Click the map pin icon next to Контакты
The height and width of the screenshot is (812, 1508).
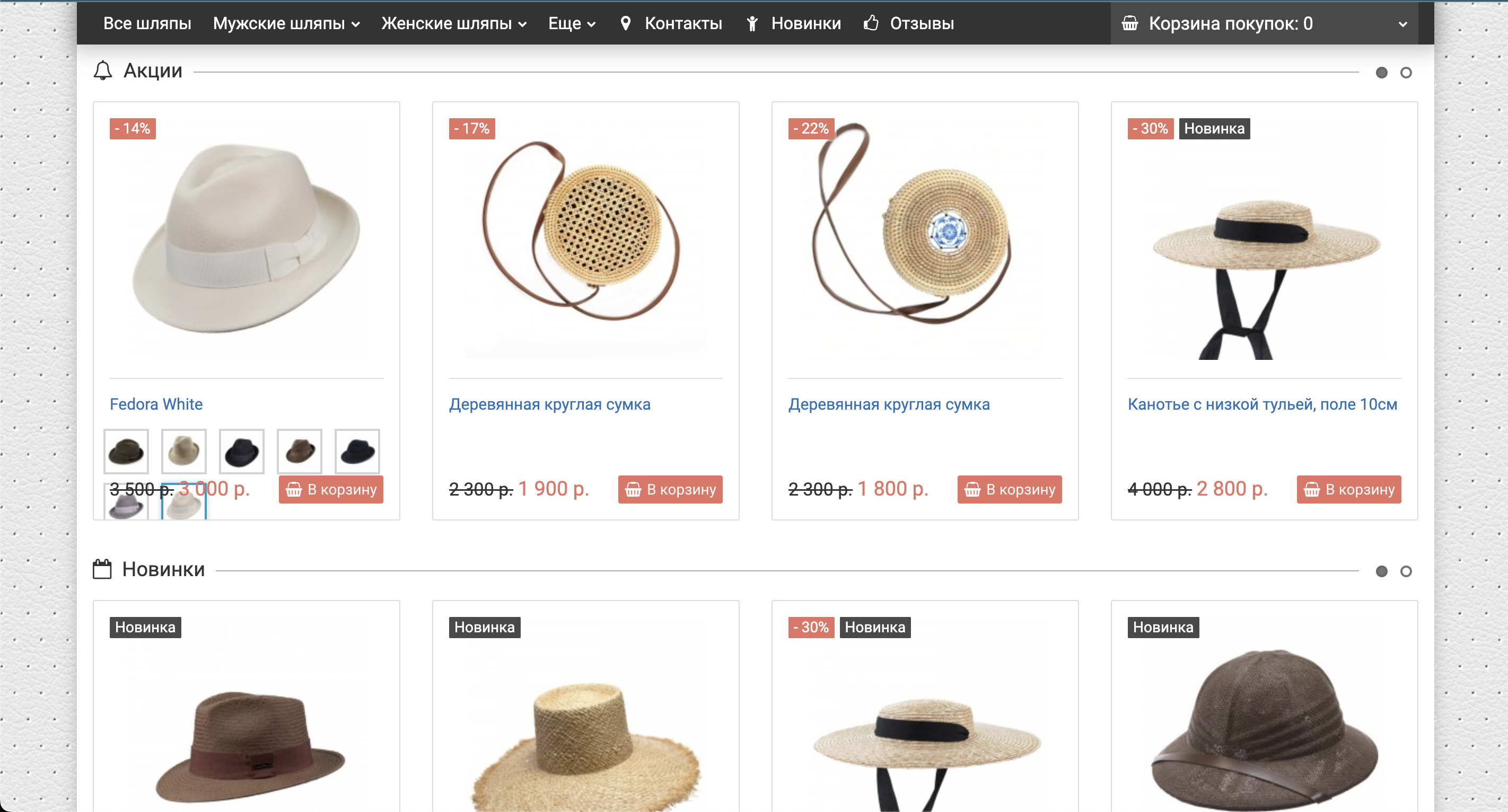[625, 23]
